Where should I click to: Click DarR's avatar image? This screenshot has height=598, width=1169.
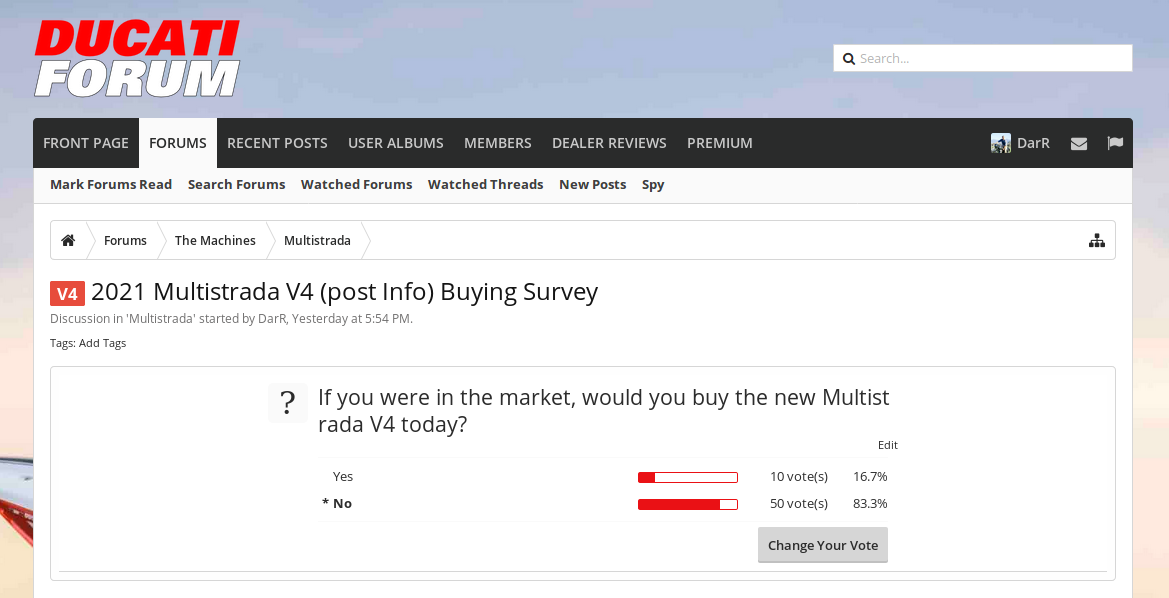(x=1000, y=143)
